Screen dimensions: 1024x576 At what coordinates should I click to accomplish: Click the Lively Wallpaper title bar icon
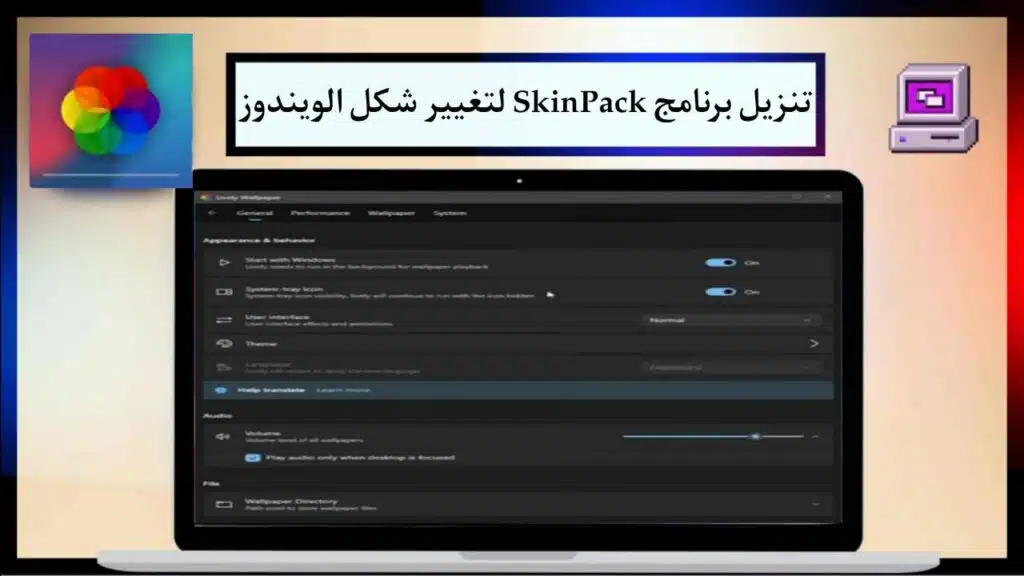click(205, 197)
